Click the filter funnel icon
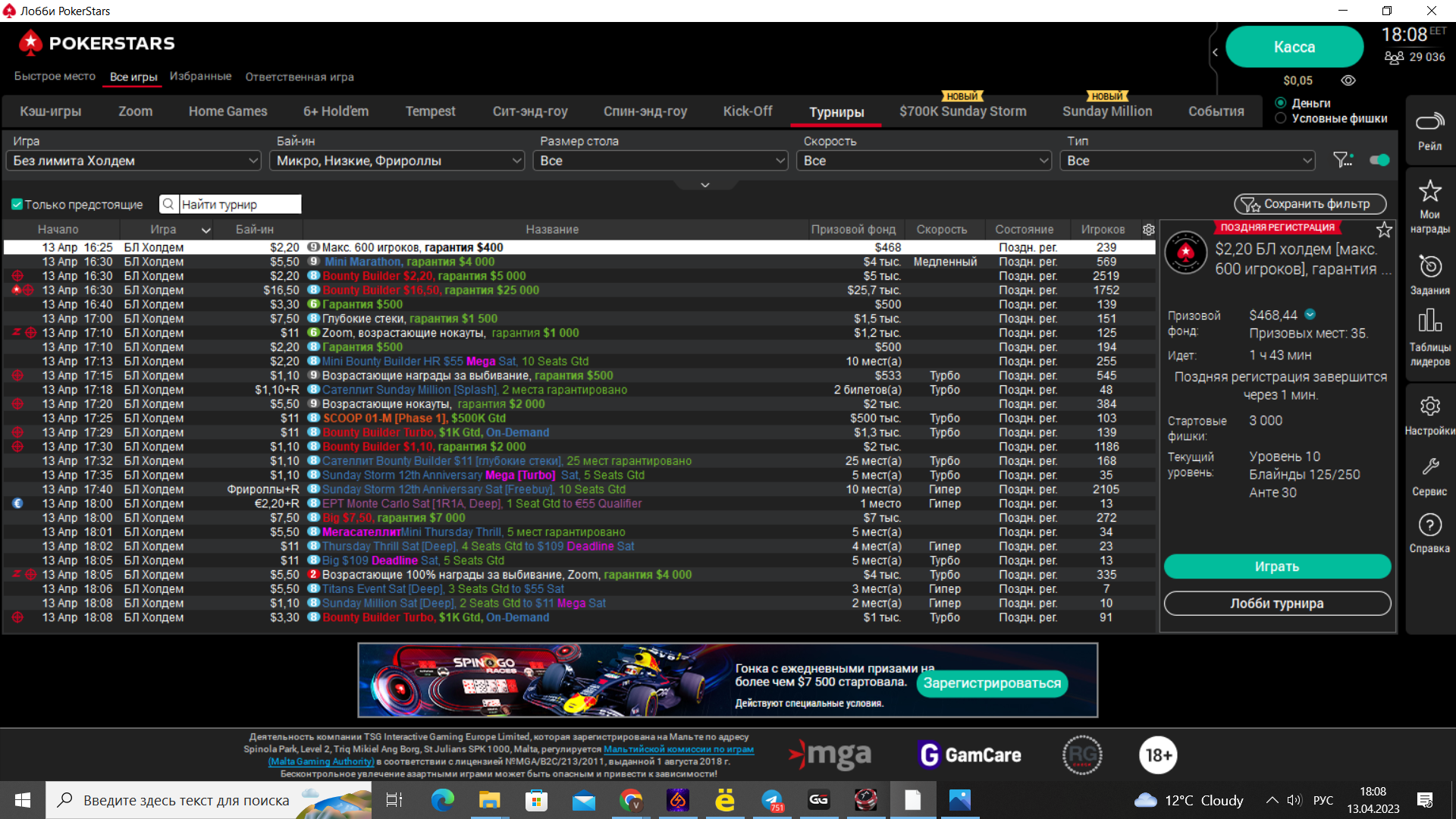Viewport: 1456px width, 819px height. coord(1342,160)
